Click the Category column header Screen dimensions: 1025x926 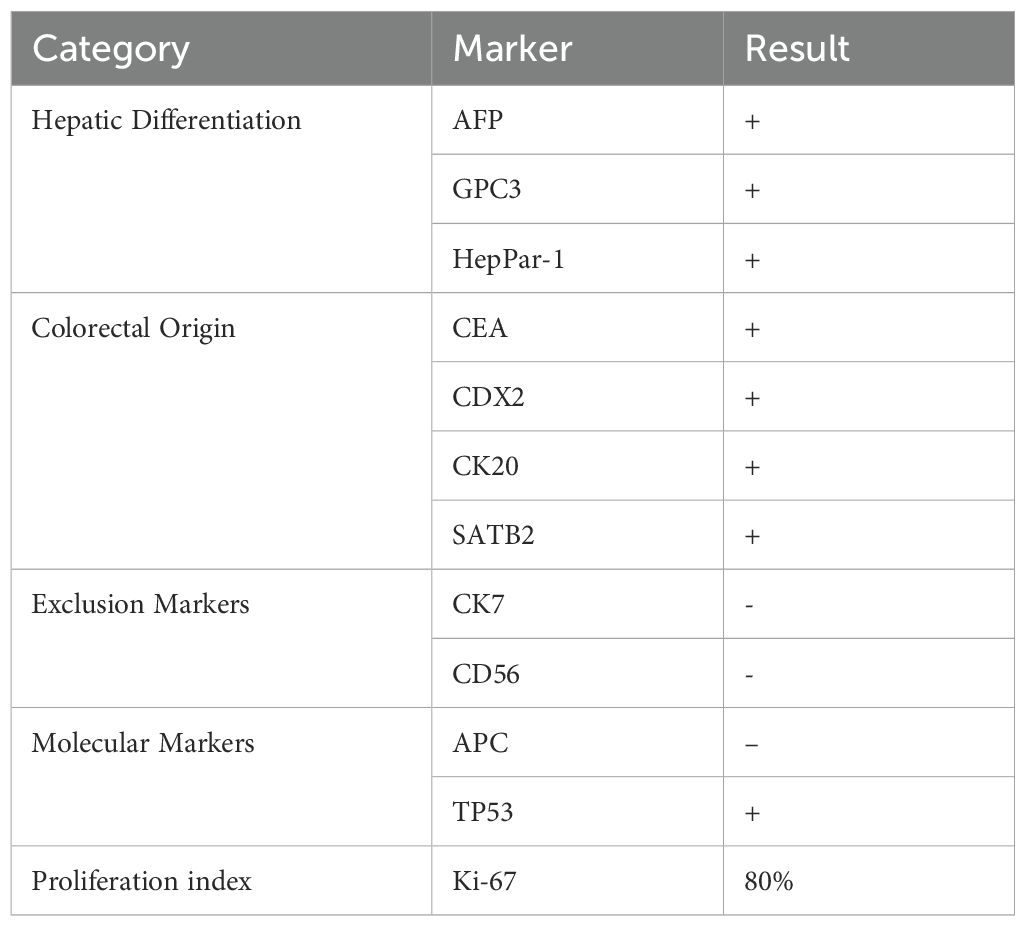click(110, 49)
